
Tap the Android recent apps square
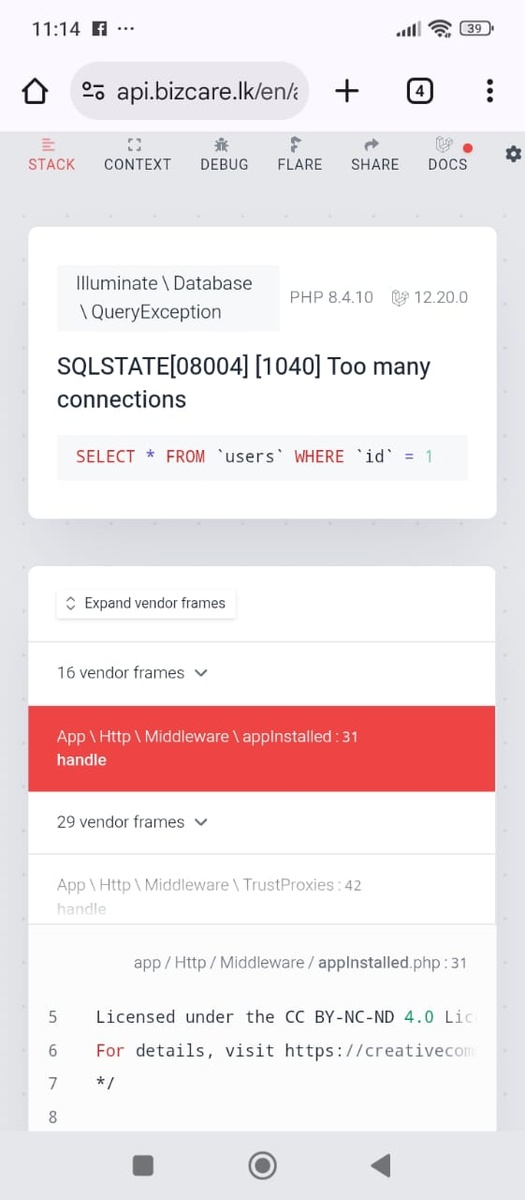tap(143, 1164)
